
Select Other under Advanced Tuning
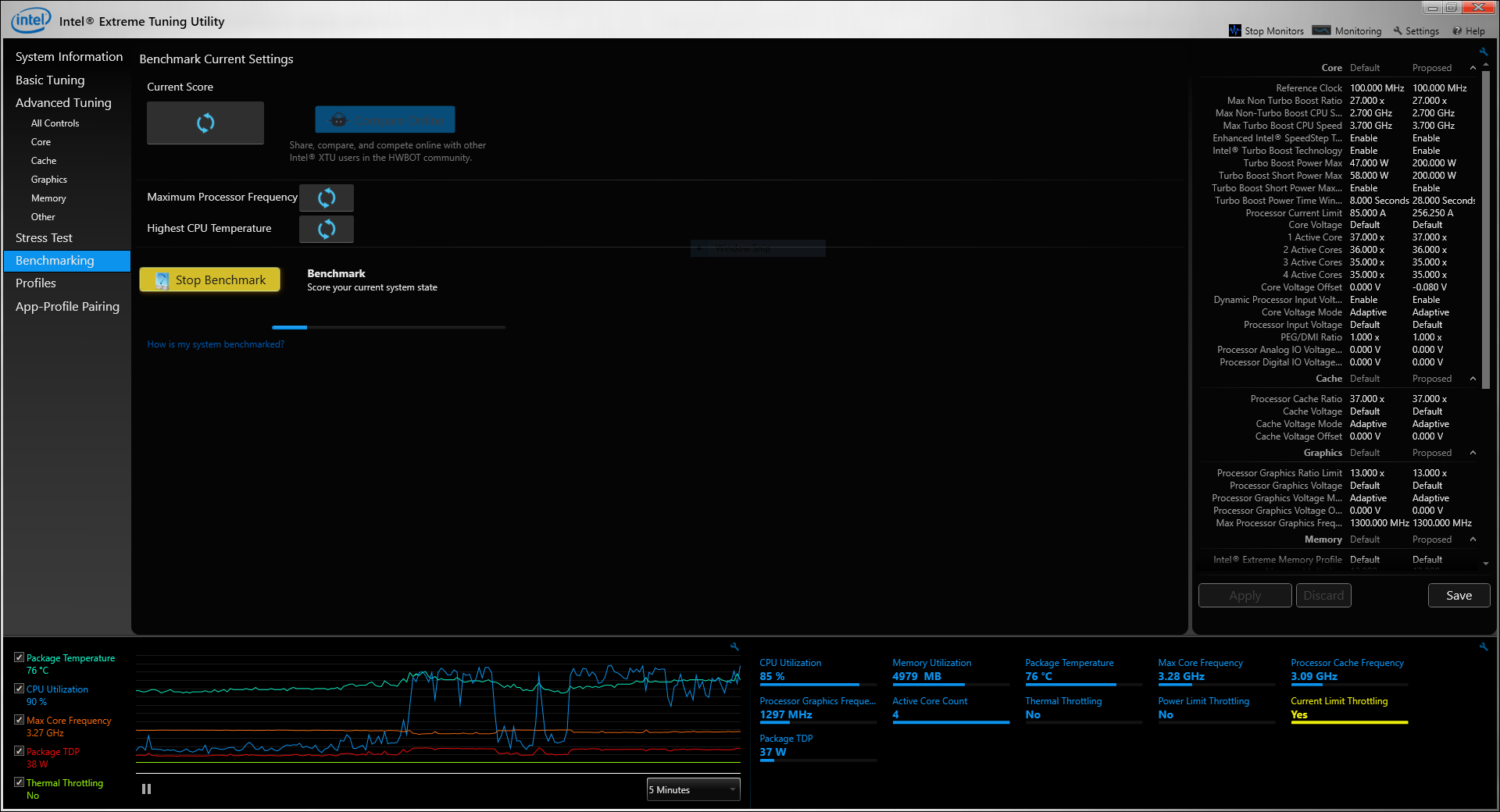(x=43, y=217)
